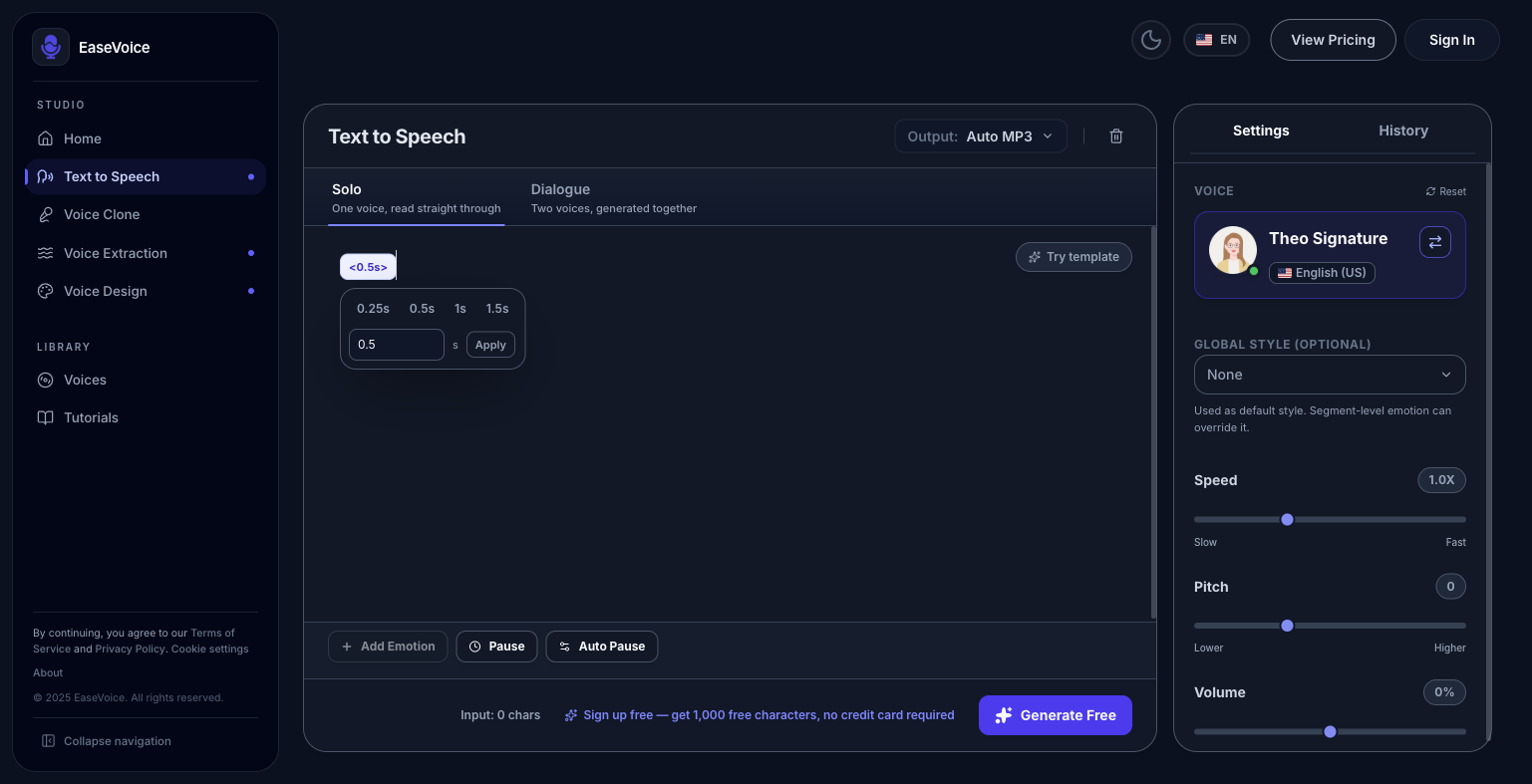The image size is (1532, 784).
Task: Click the Pitch slider handle
Action: click(1287, 626)
